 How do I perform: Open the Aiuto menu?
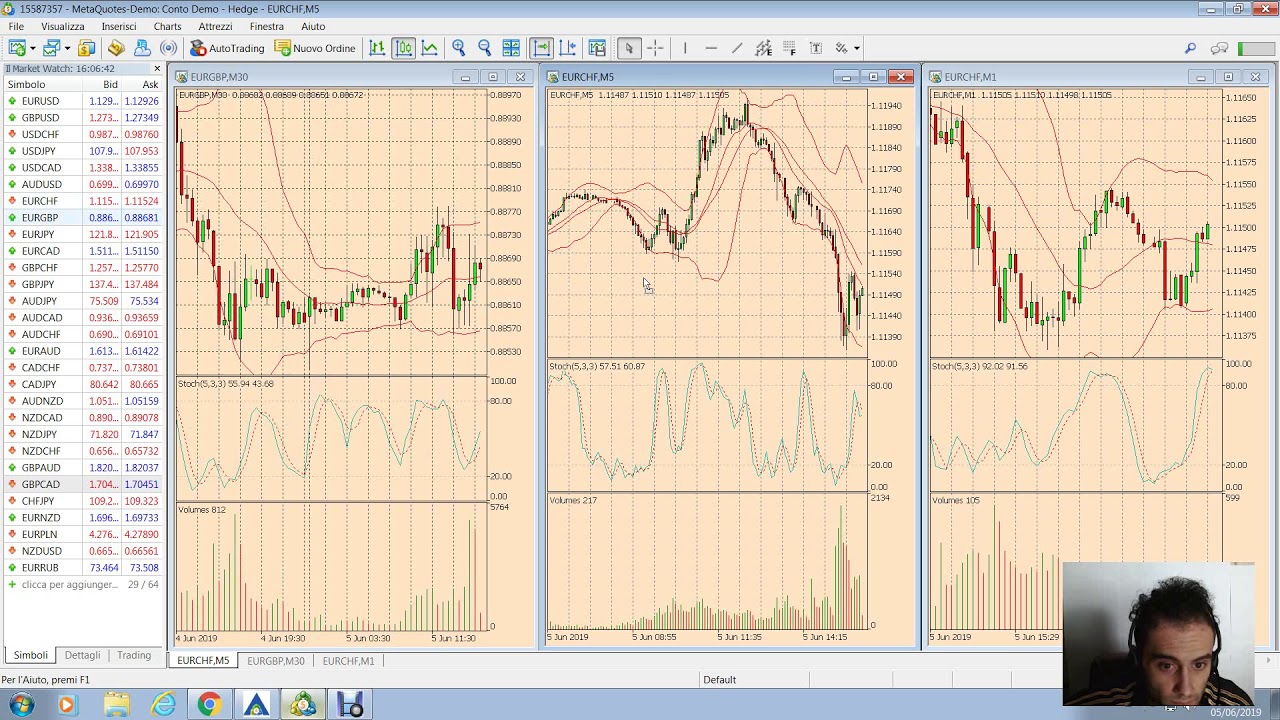[313, 26]
